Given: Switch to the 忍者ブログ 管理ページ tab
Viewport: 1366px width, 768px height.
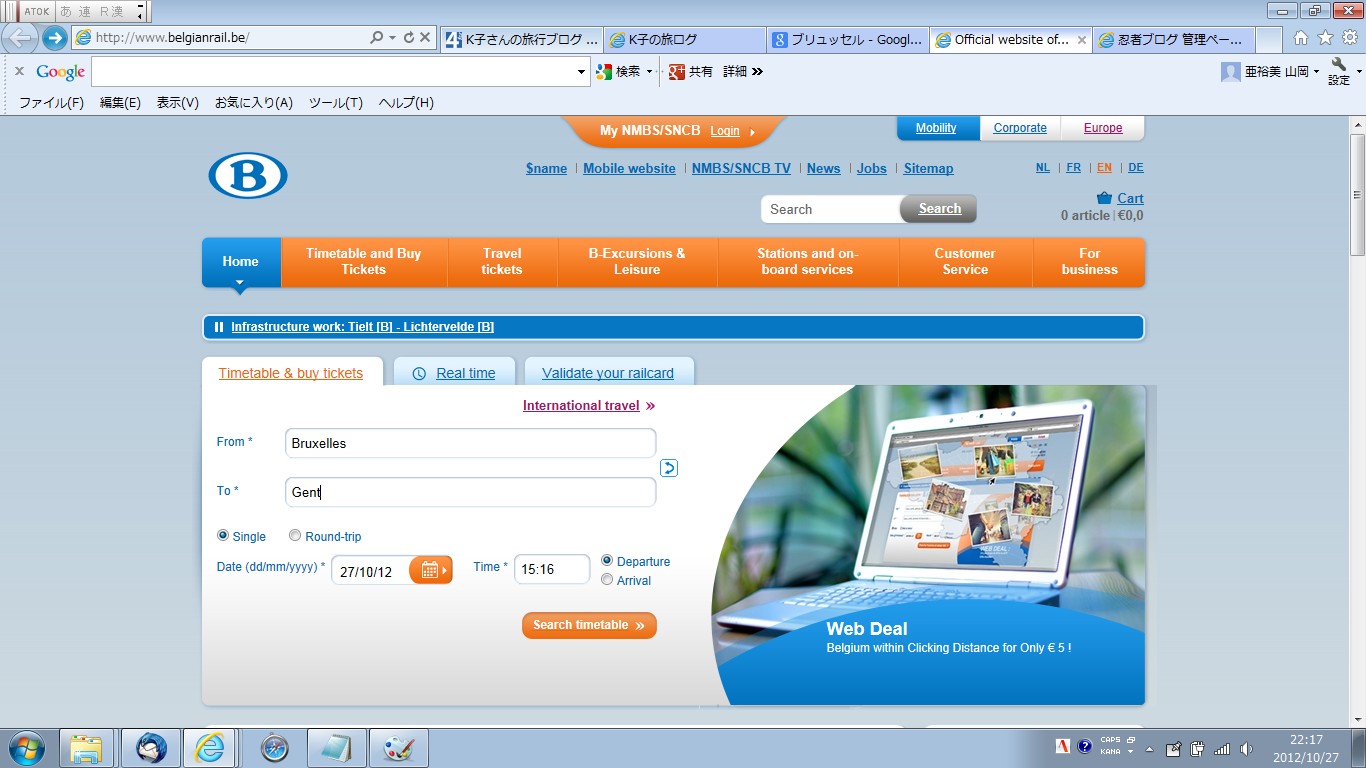Looking at the screenshot, I should pos(1172,40).
